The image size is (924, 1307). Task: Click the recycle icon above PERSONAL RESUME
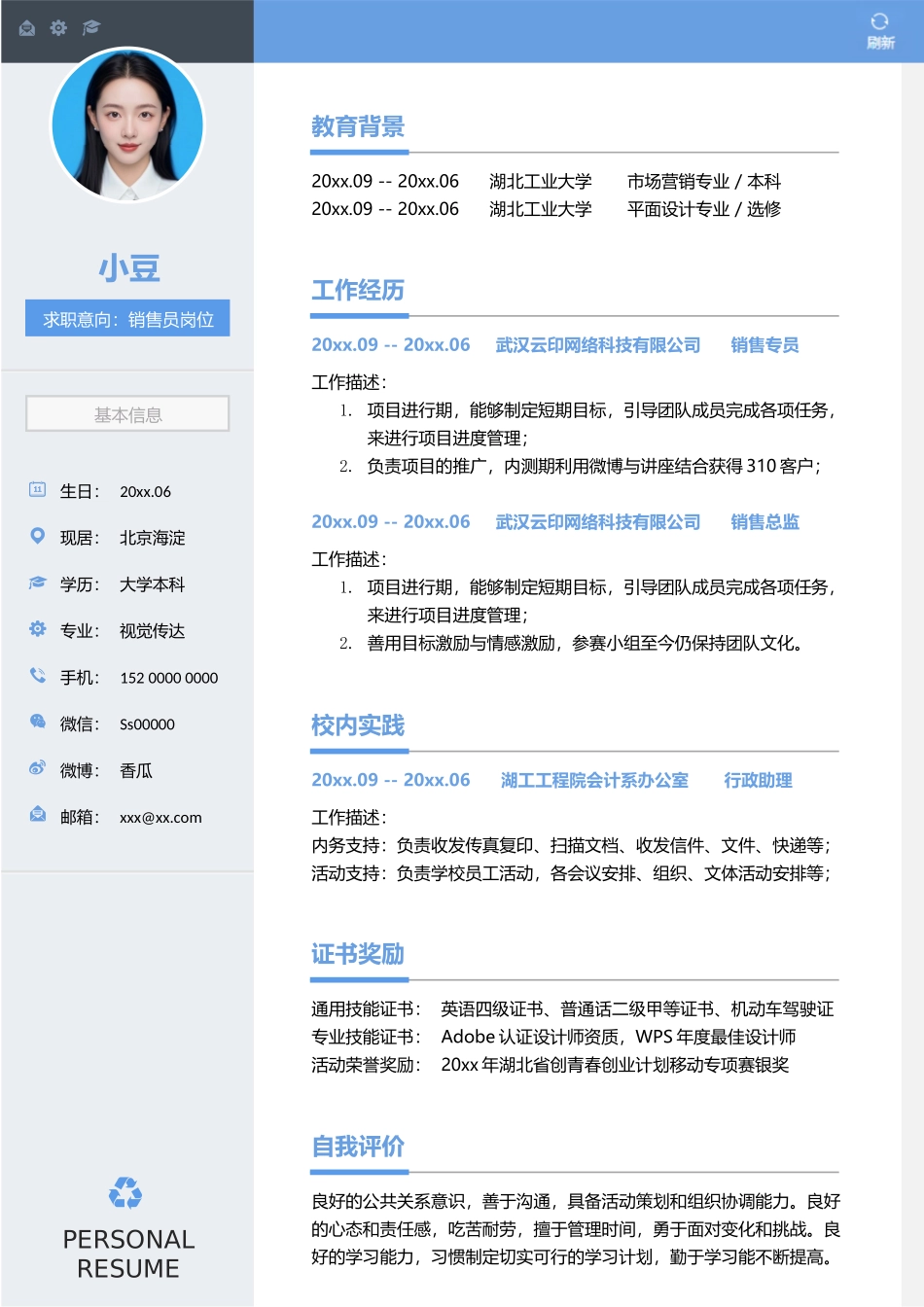point(125,1192)
